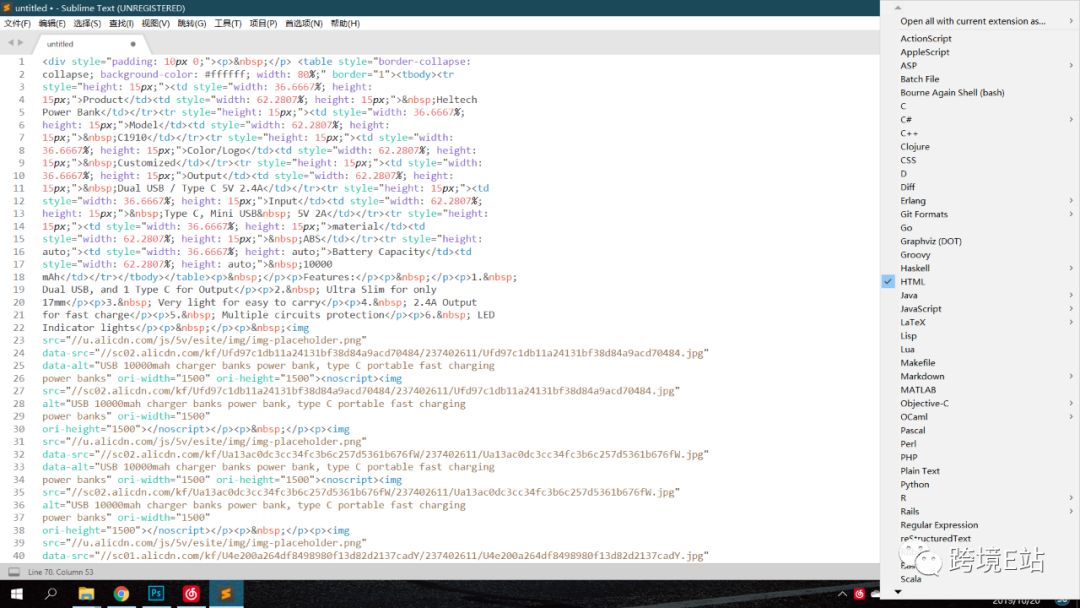Choose Go syntax
The width and height of the screenshot is (1080, 608).
[x=906, y=228]
